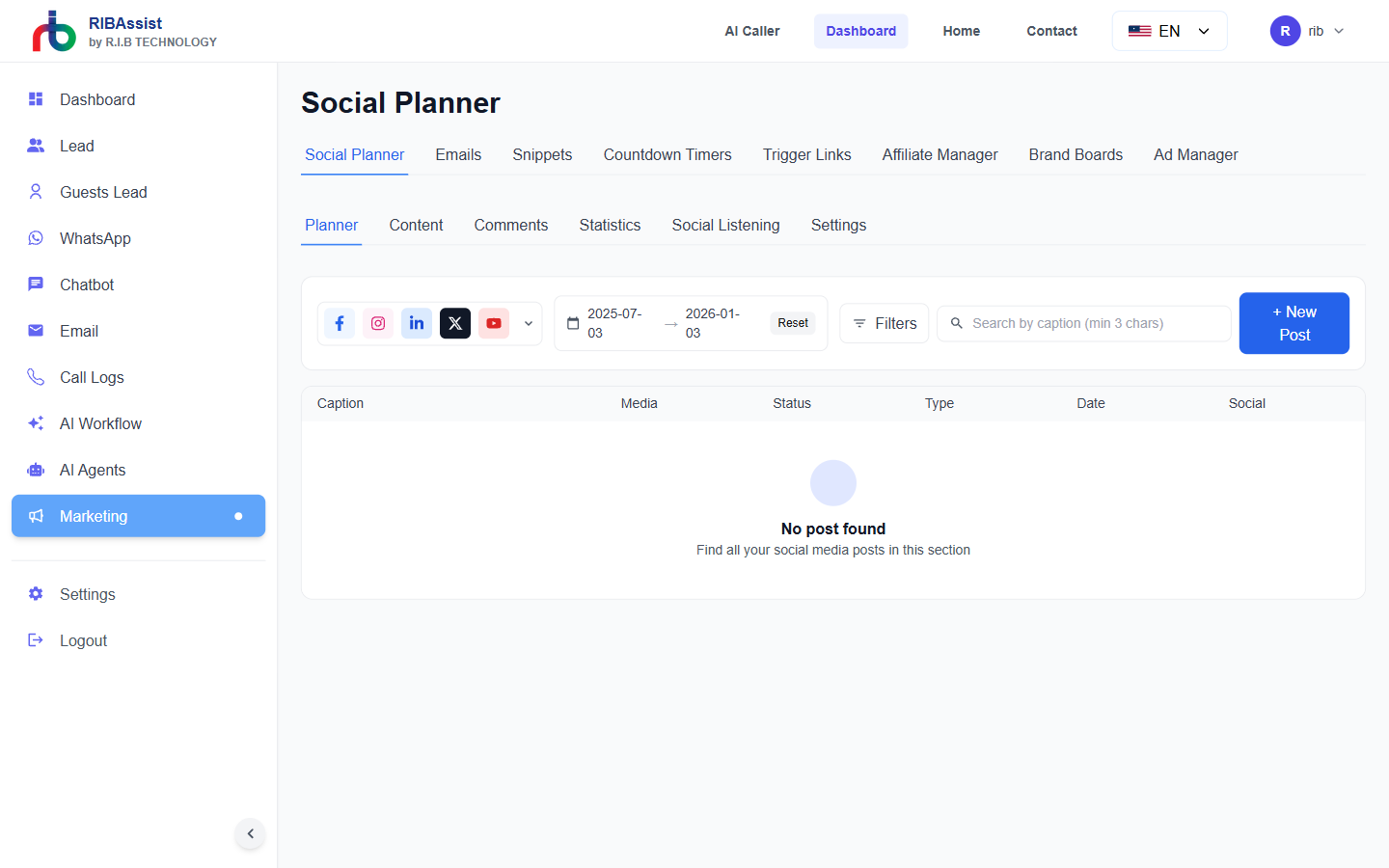This screenshot has width=1389, height=868.
Task: Toggle the LinkedIn account filter icon
Action: click(417, 323)
